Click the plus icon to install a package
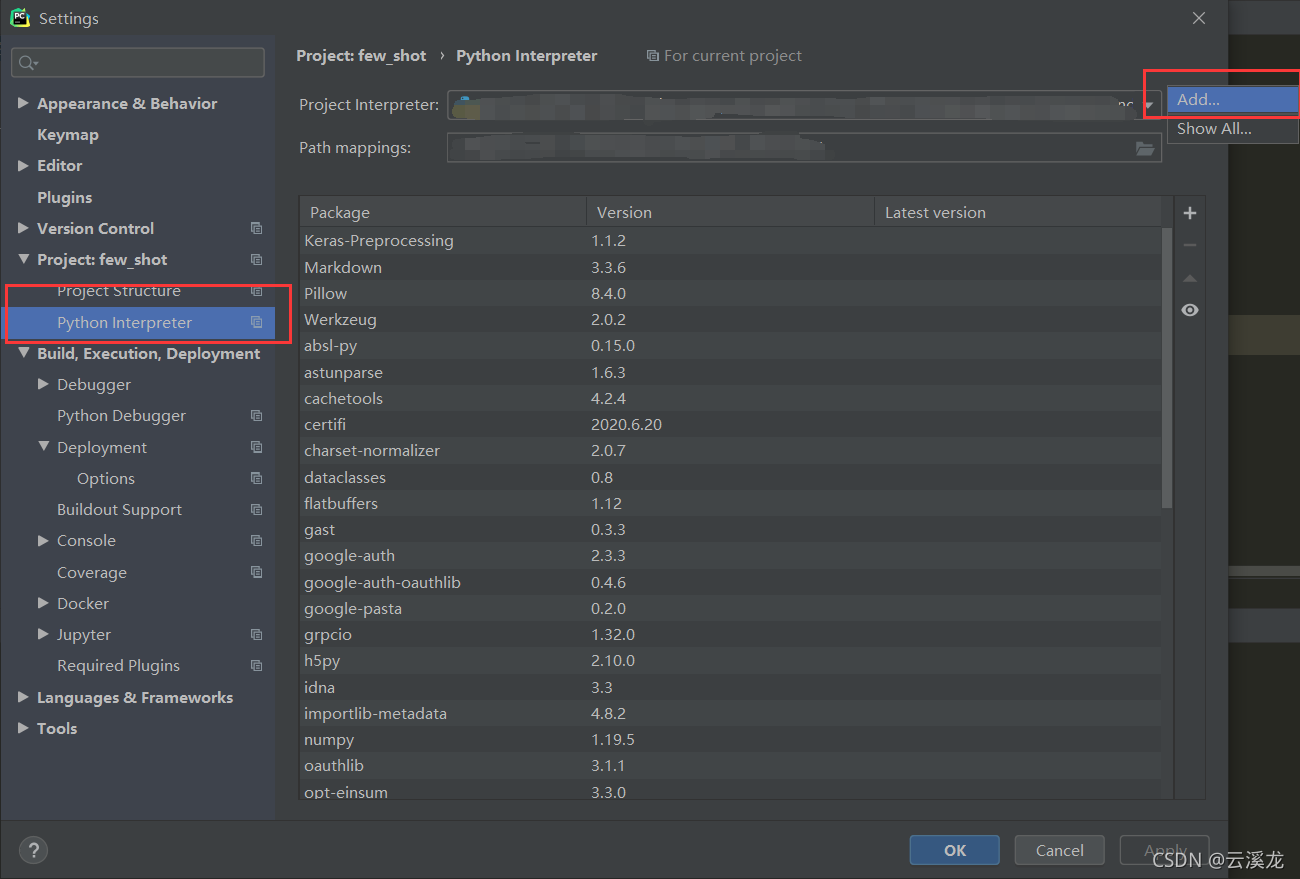Viewport: 1300px width, 879px height. click(x=1189, y=213)
